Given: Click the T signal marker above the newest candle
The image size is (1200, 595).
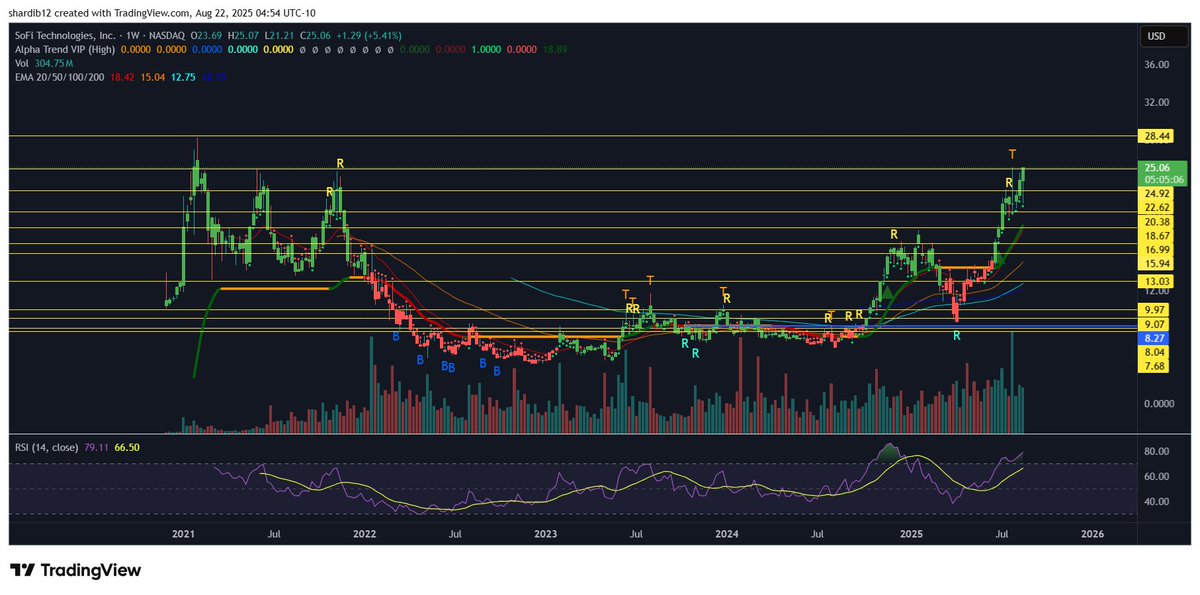Looking at the screenshot, I should [1012, 154].
